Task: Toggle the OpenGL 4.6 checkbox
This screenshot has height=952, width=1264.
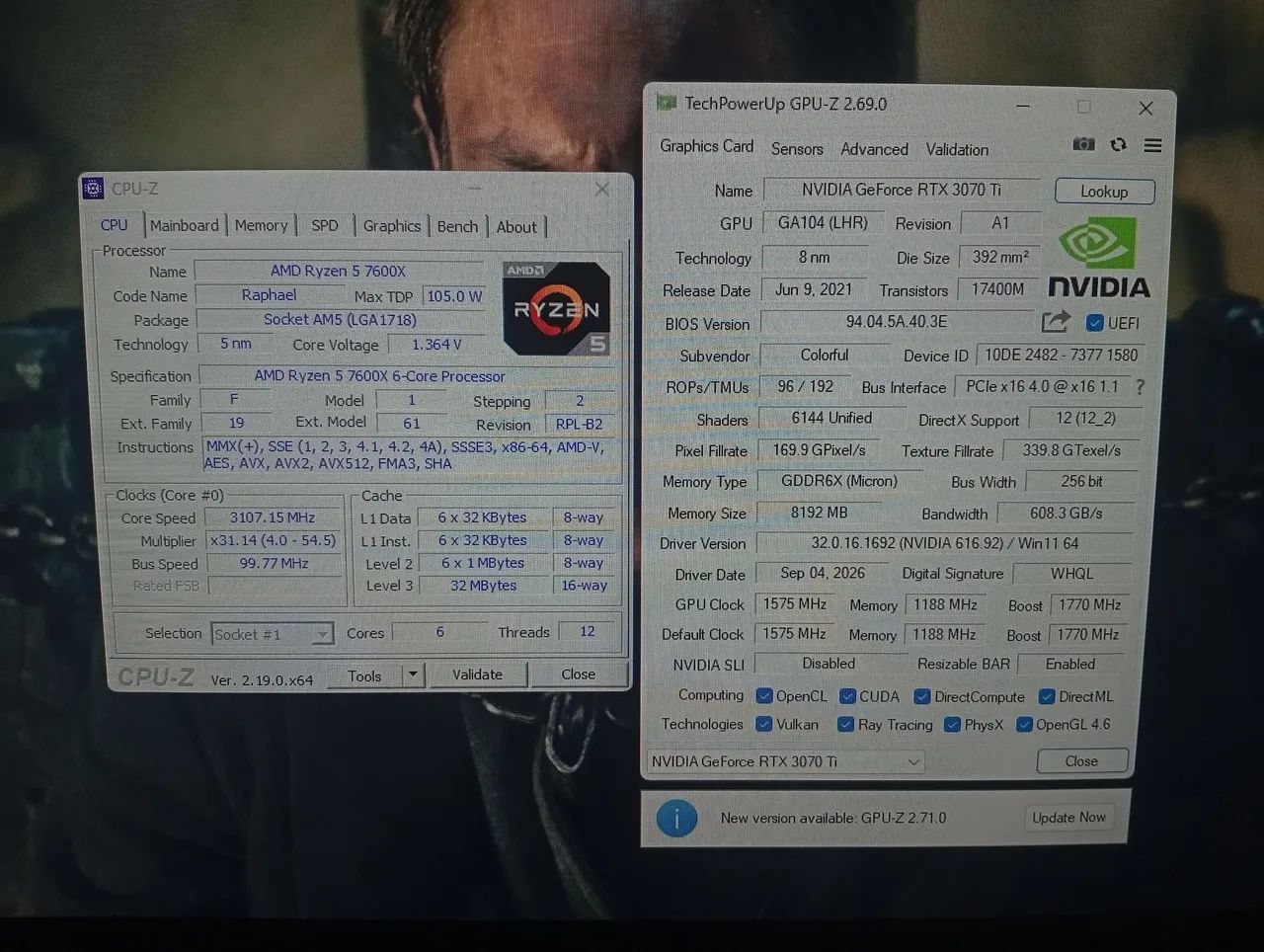Action: click(1024, 724)
